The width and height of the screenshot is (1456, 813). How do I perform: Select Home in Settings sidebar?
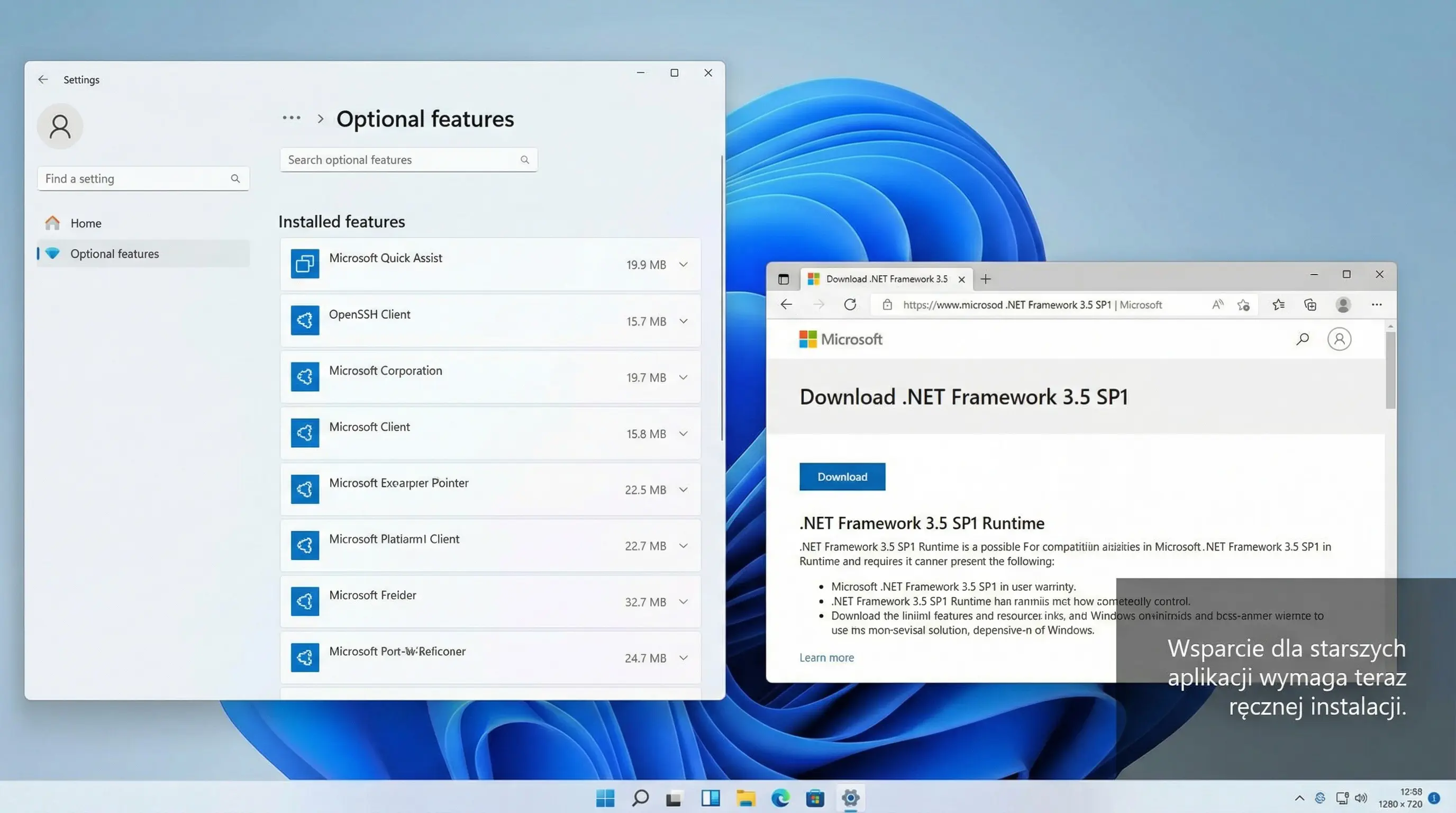point(86,223)
